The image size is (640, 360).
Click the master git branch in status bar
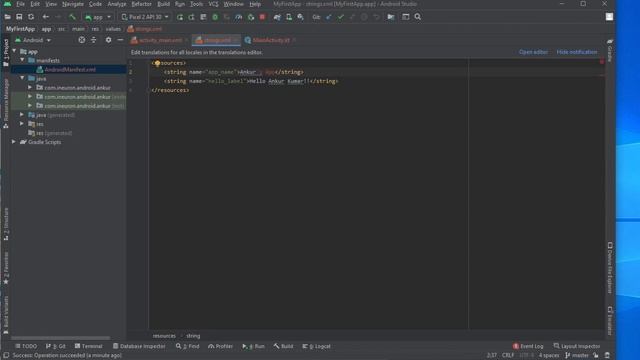[576, 356]
